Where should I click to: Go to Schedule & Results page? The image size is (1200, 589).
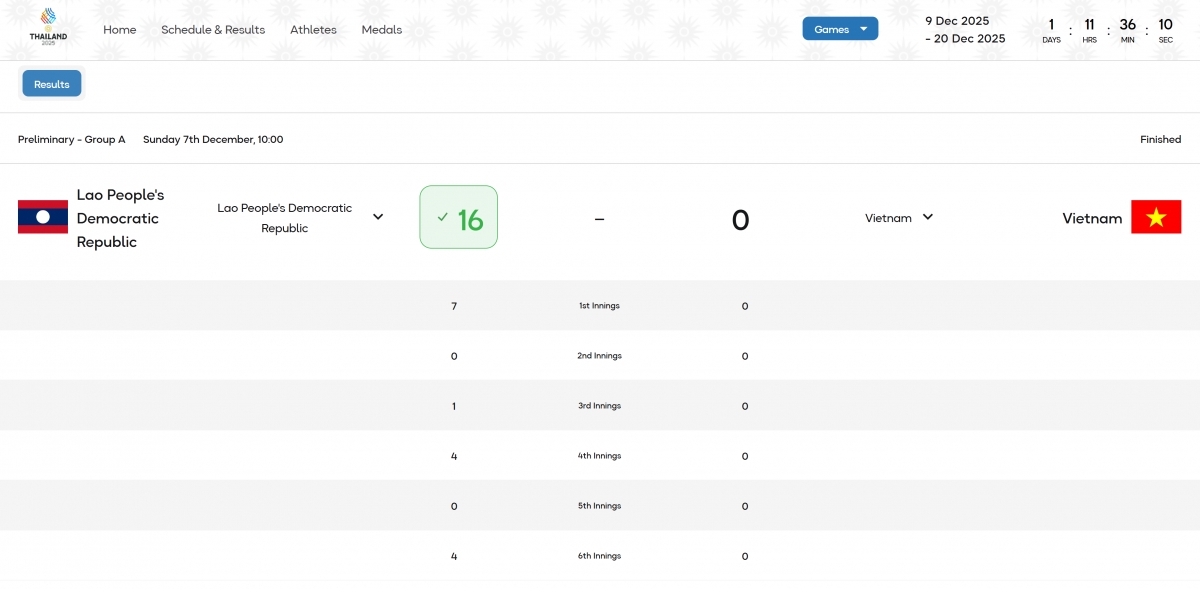pyautogui.click(x=213, y=30)
